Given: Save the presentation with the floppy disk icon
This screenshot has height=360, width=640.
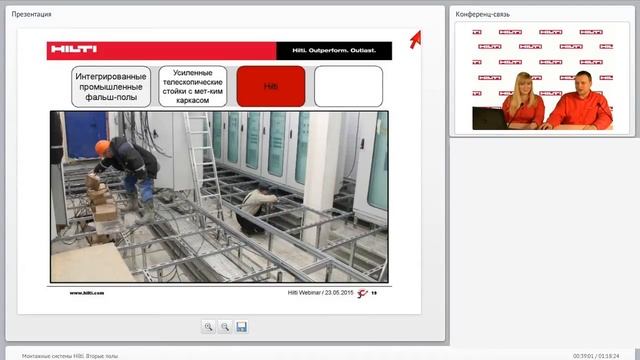Looking at the screenshot, I should [x=242, y=327].
